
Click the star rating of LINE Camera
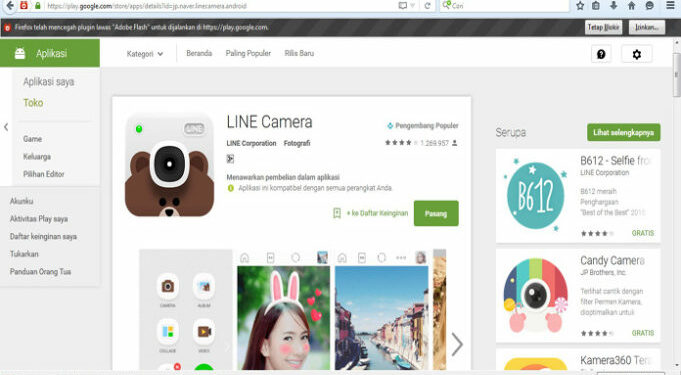point(401,143)
